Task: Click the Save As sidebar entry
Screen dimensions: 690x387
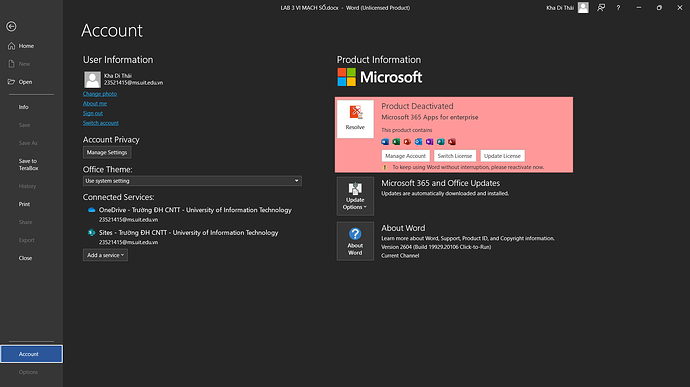Action: click(x=28, y=143)
